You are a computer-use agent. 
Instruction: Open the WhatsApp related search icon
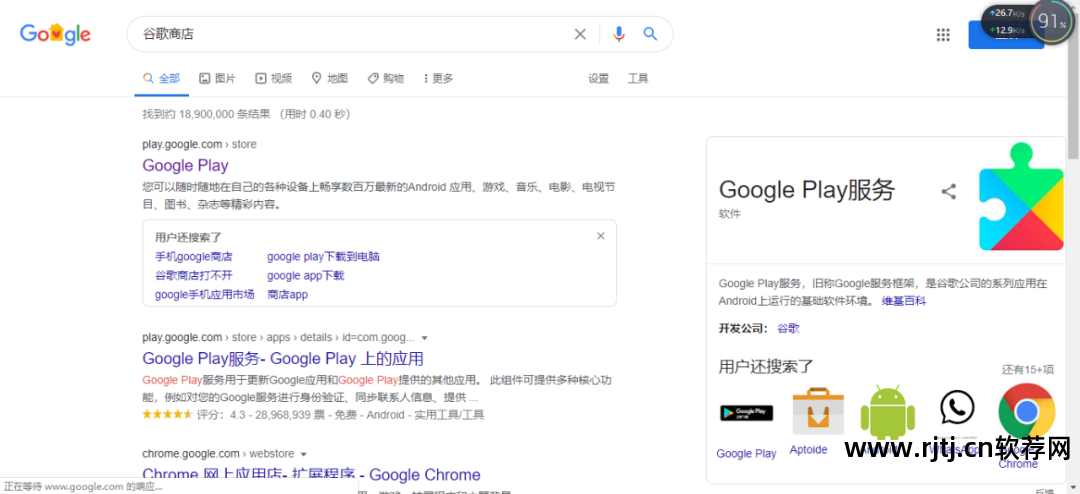click(x=957, y=408)
